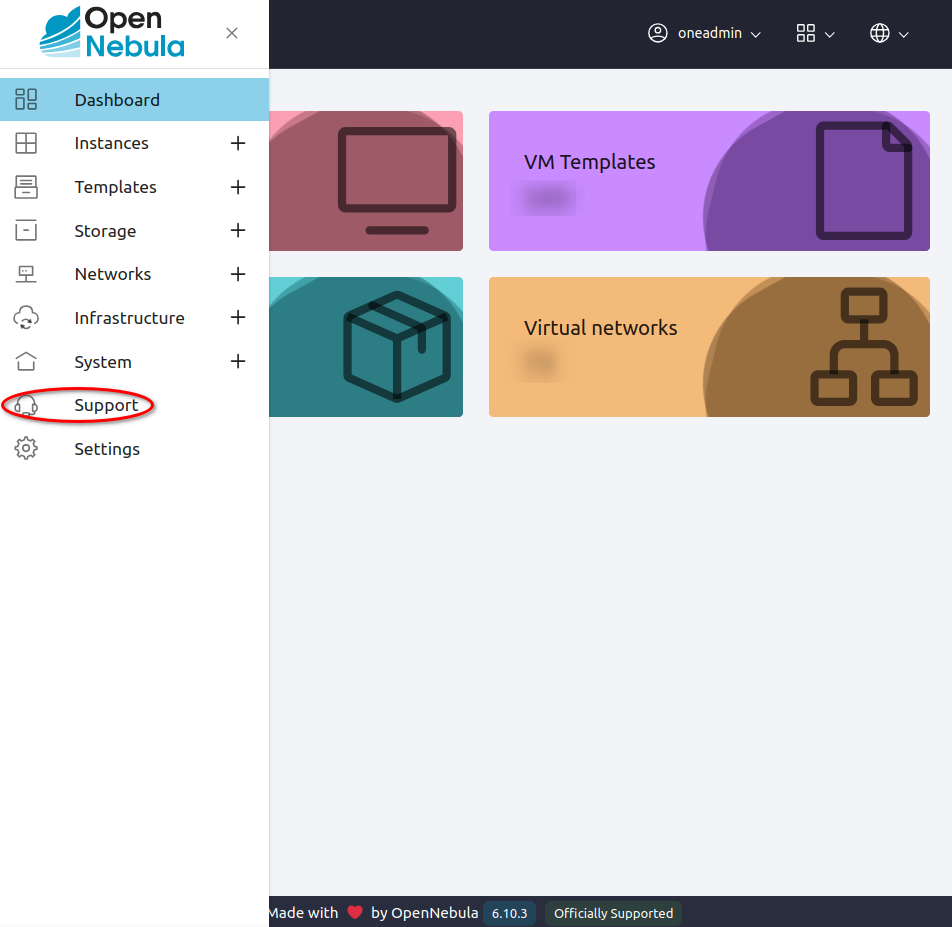Click the by OpenNebula footer link
The image size is (952, 927).
point(424,913)
